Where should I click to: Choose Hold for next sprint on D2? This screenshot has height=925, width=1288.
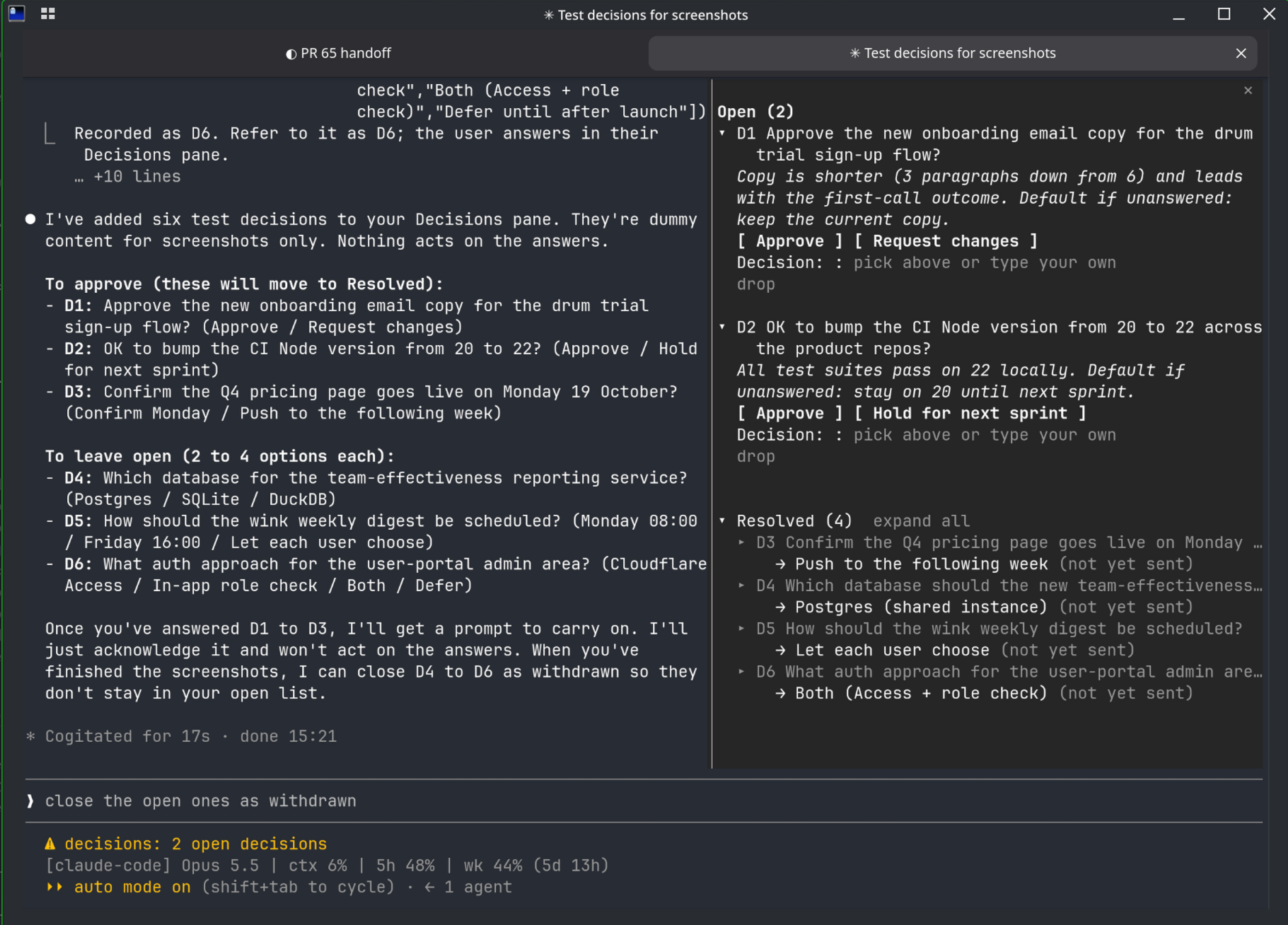point(970,414)
